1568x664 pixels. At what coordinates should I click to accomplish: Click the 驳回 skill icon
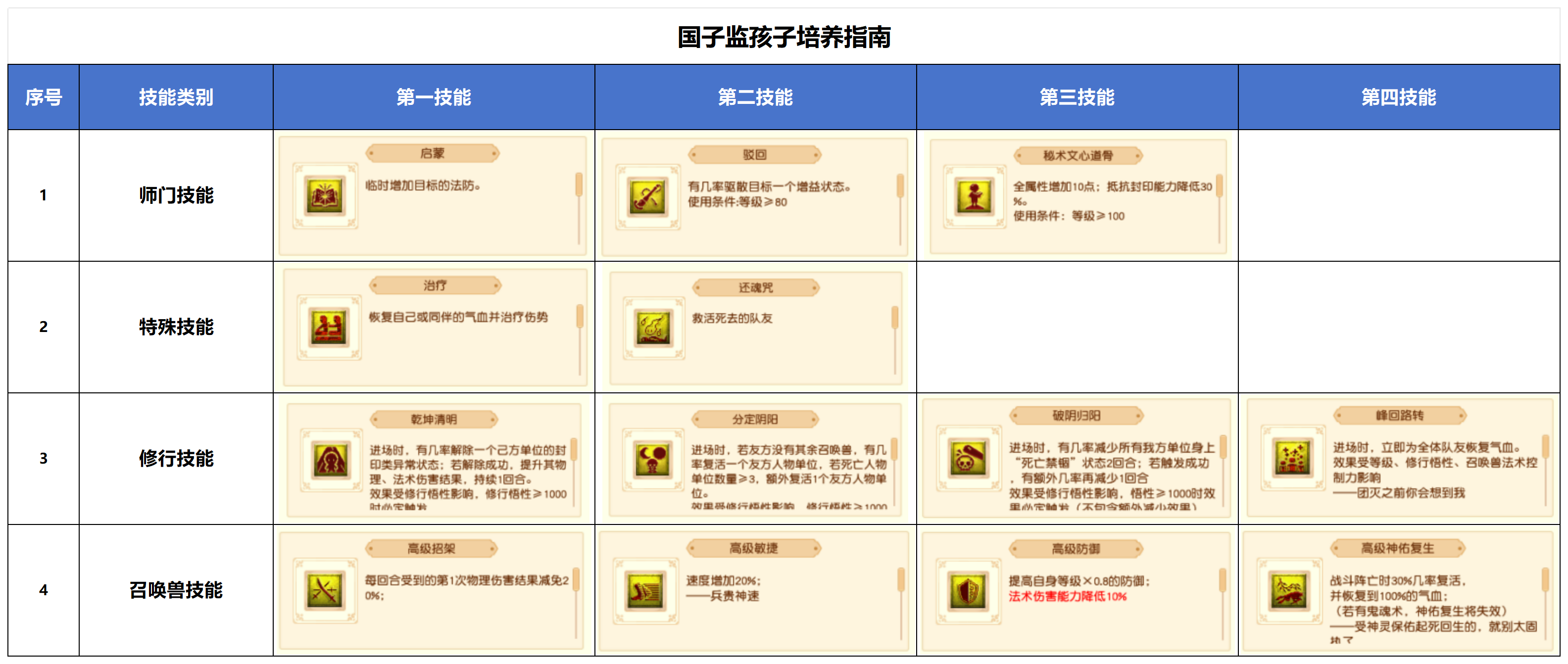point(647,196)
